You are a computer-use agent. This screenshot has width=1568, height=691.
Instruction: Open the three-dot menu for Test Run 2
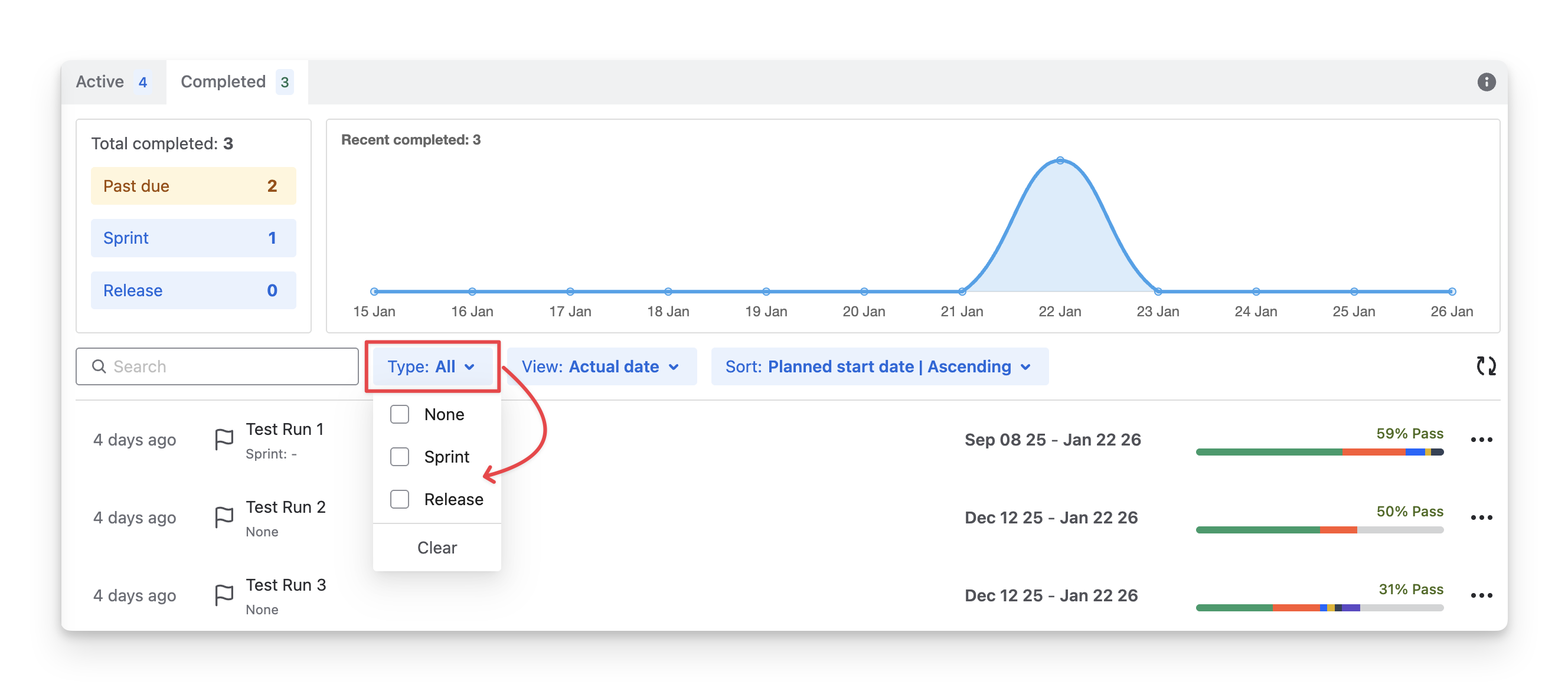(1481, 518)
